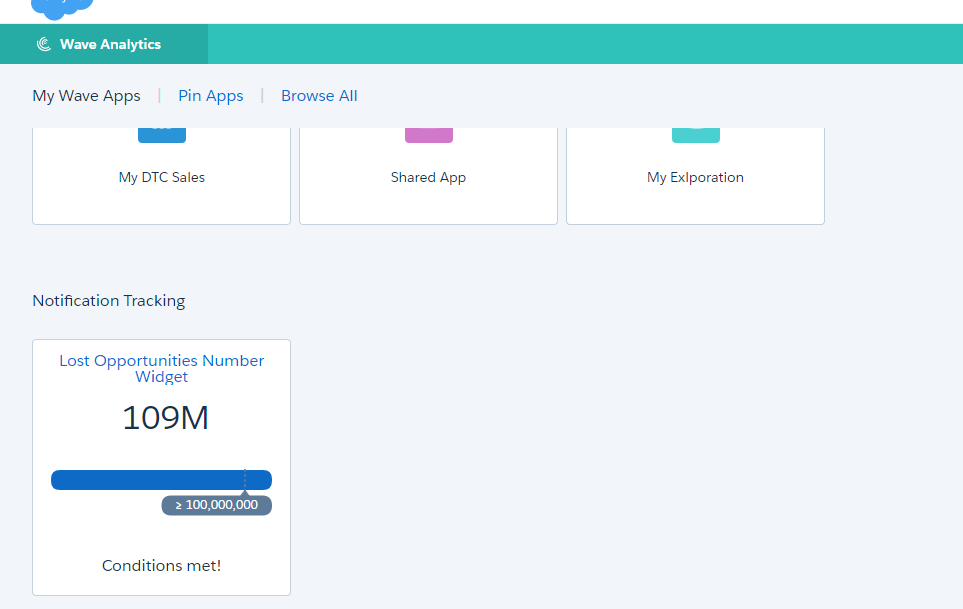The image size is (963, 609).
Task: Open Lost Opportunities Number Widget link
Action: point(162,368)
